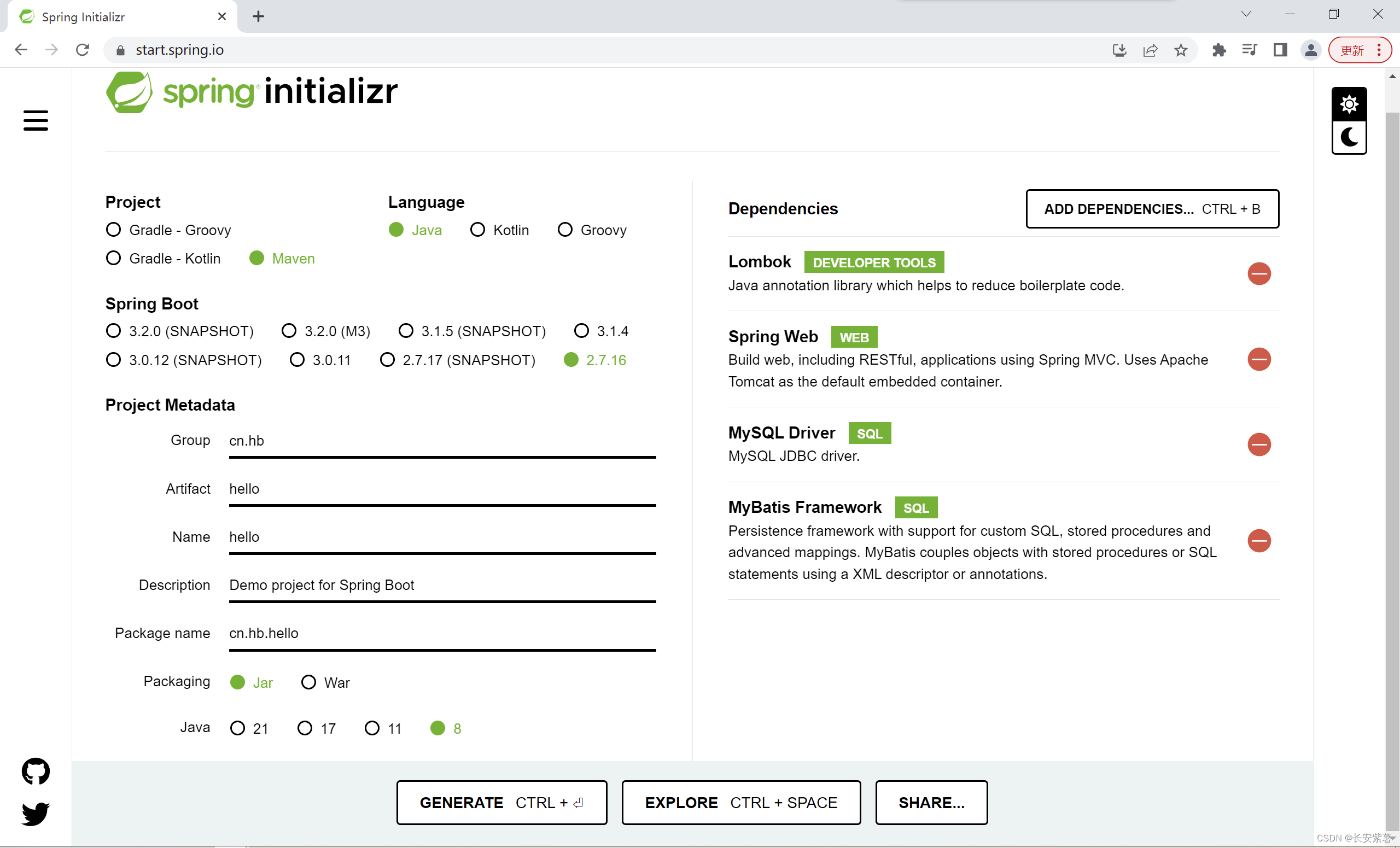Viewport: 1400px width, 848px height.
Task: Click the Spring Initializr tab
Action: click(122, 16)
